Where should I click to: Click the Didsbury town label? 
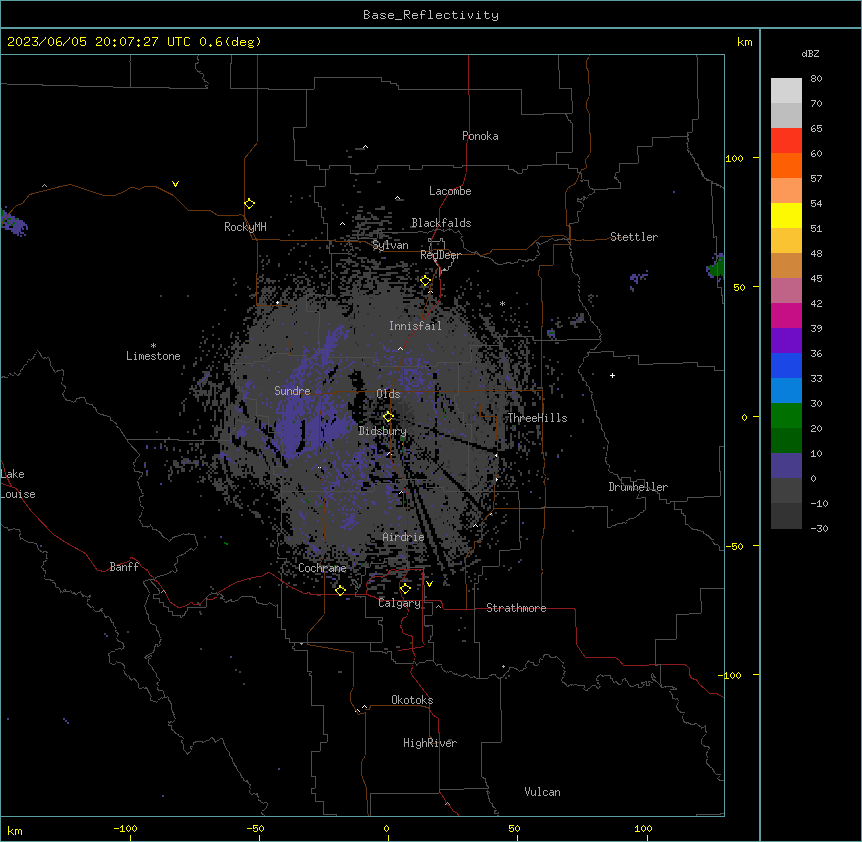[383, 431]
